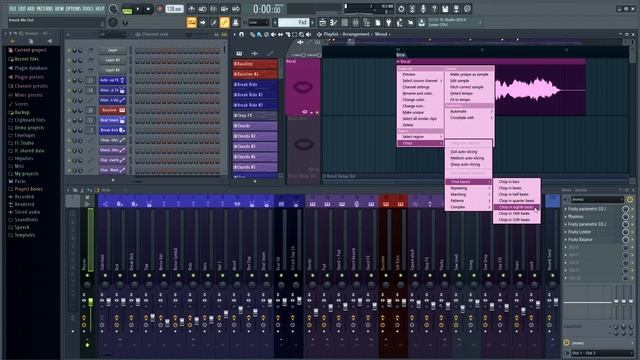Expand the Automate submenu
This screenshot has height=360, width=640.
469,111
